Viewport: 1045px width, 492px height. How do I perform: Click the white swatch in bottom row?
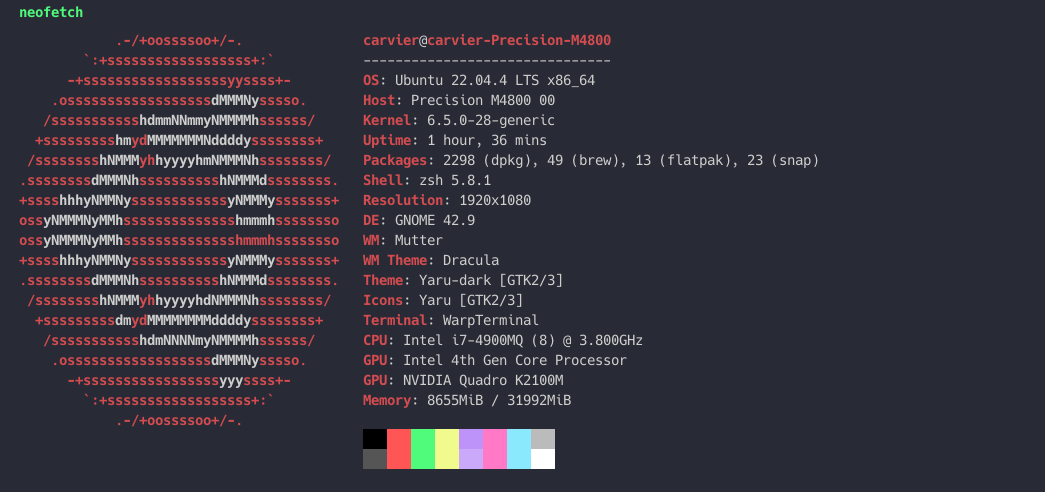(542, 459)
